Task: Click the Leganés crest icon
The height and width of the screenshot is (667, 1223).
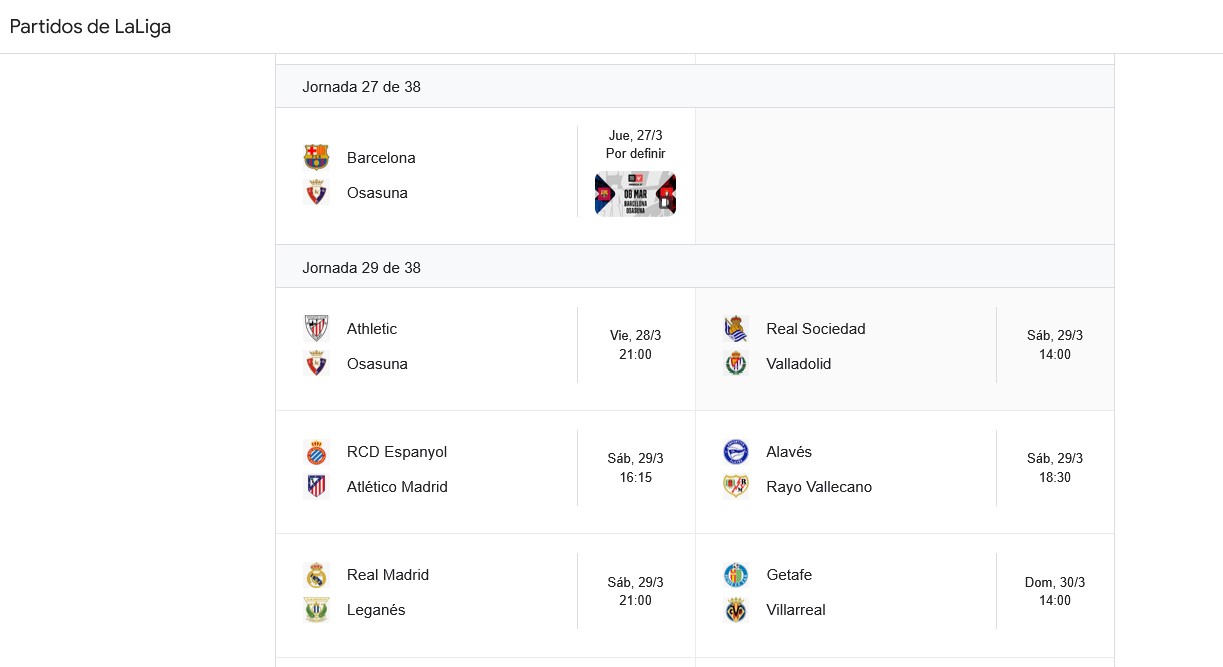Action: (x=316, y=610)
